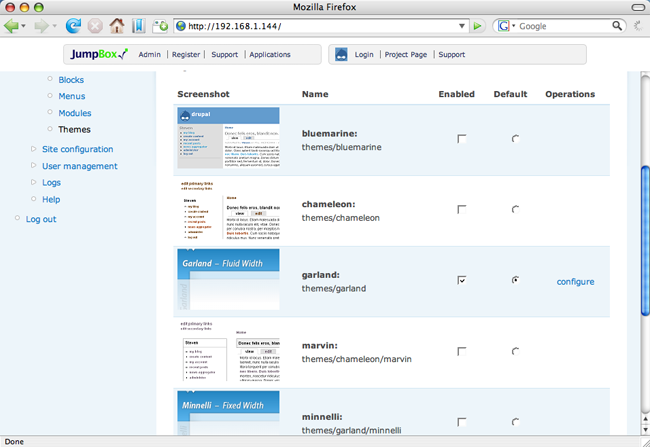The width and height of the screenshot is (650, 447).
Task: Click the scrollbar down arrow
Action: click(645, 430)
